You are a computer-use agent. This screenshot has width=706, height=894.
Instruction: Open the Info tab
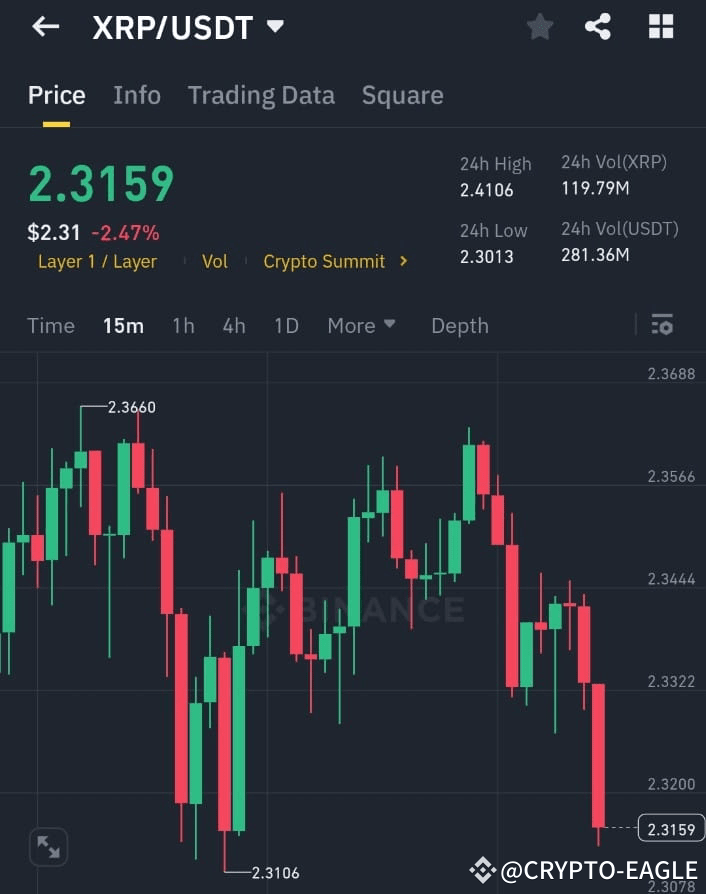pos(137,95)
